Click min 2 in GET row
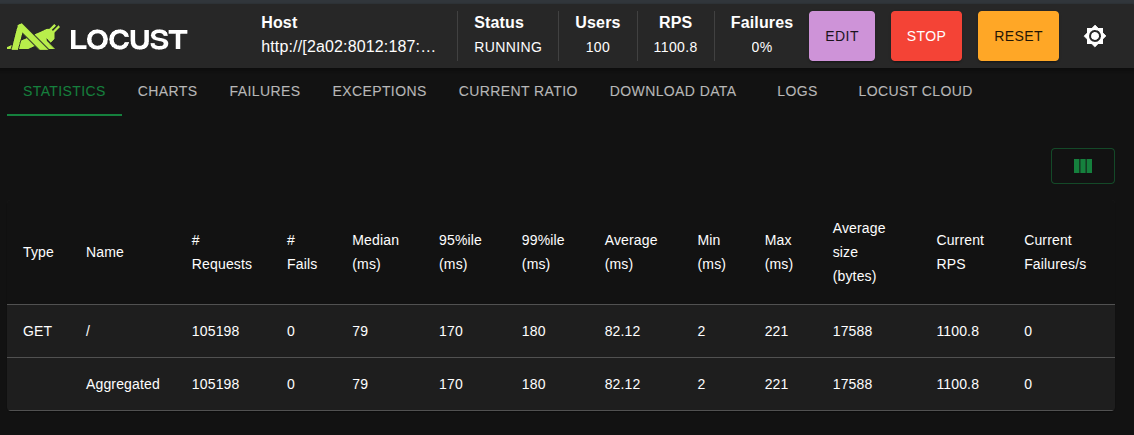The height and width of the screenshot is (435, 1134). (702, 331)
